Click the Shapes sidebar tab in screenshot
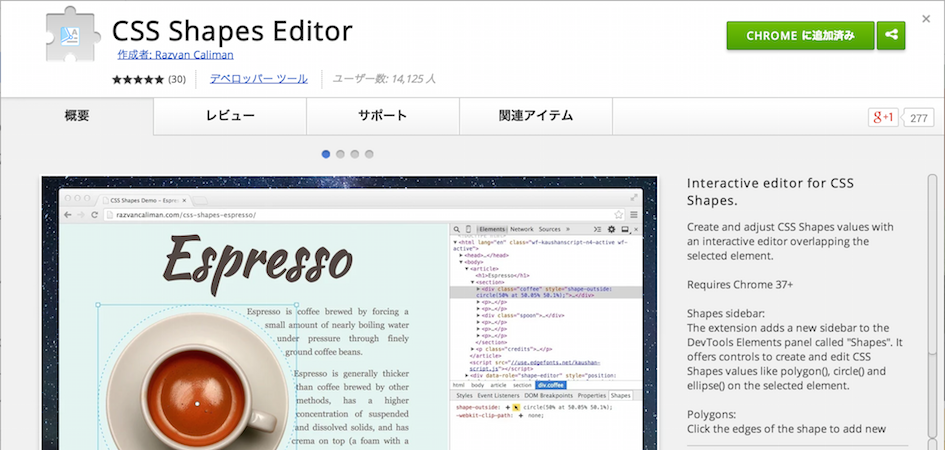Viewport: 945px width, 450px height. tap(620, 396)
